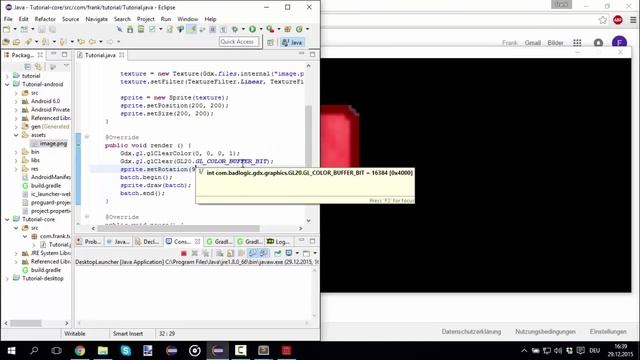Open dropdown arrow next to Run button
Viewport: 640px width, 360px height.
tap(261, 29)
